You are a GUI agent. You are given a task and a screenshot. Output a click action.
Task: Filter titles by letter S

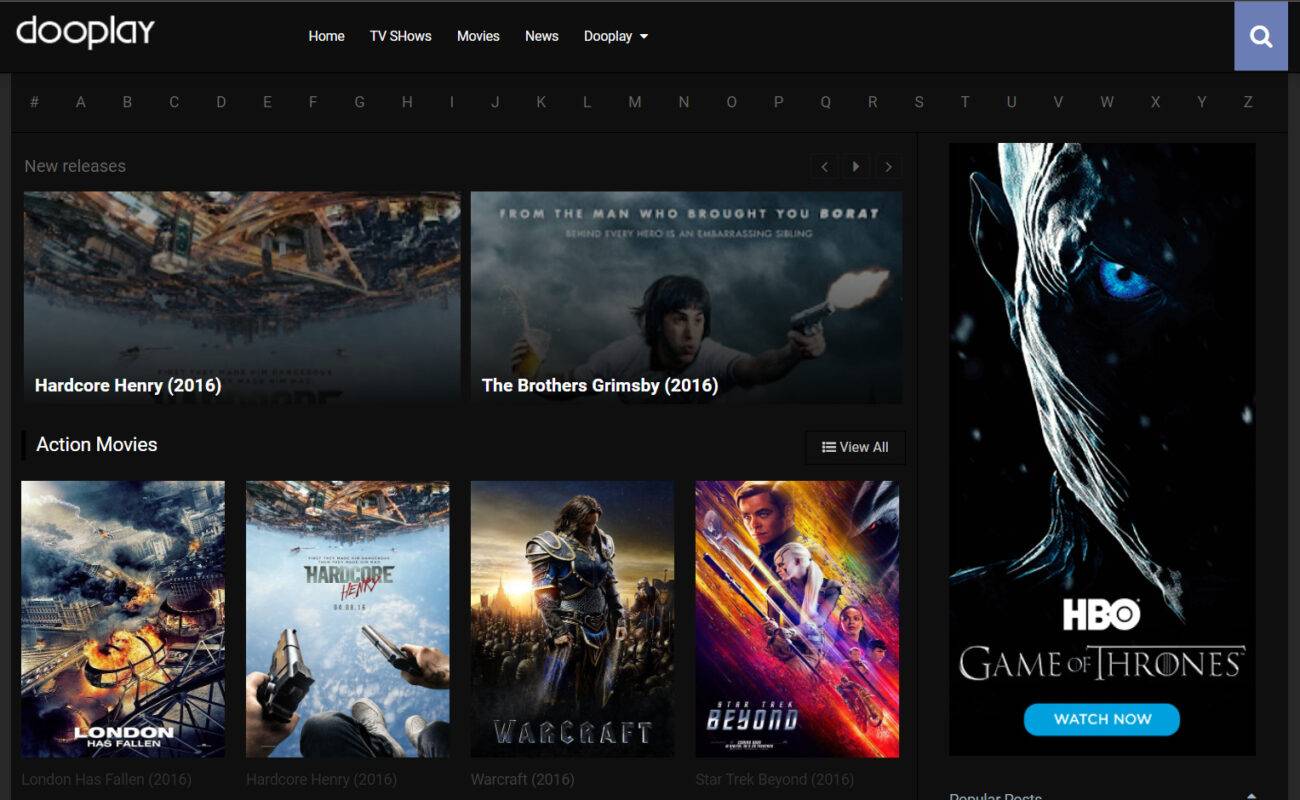pos(919,102)
